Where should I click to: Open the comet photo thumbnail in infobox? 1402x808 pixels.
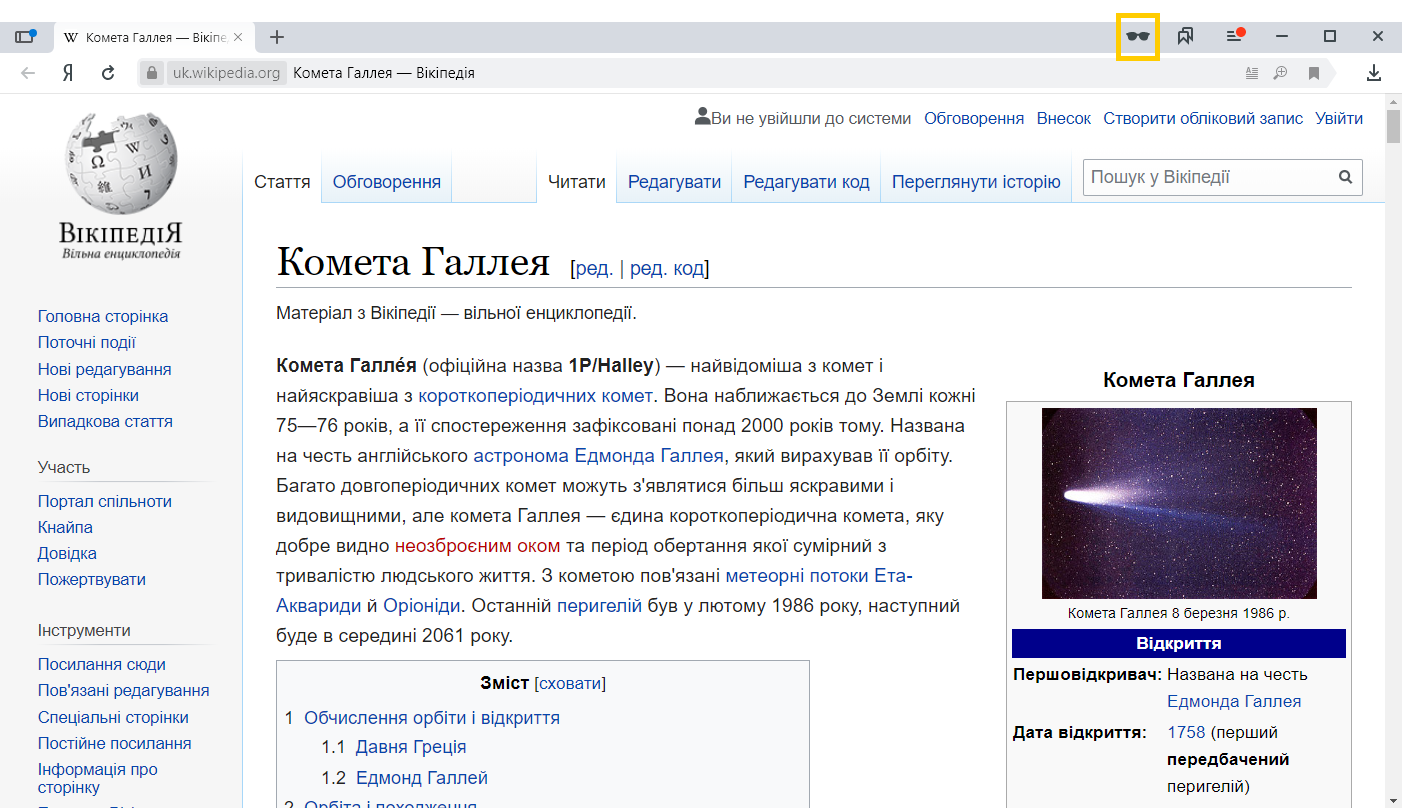(1179, 503)
